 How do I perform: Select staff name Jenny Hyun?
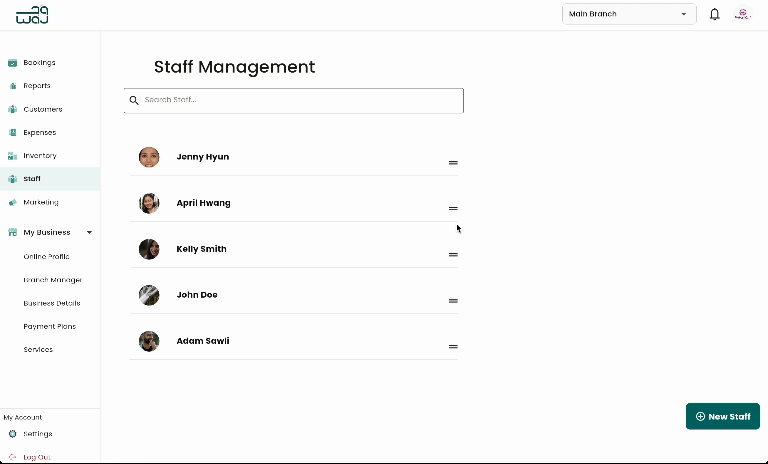203,157
